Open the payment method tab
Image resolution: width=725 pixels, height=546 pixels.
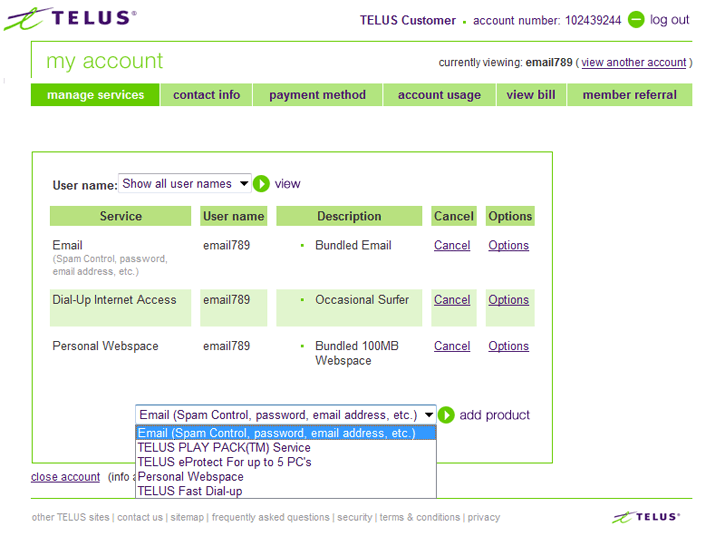317,95
